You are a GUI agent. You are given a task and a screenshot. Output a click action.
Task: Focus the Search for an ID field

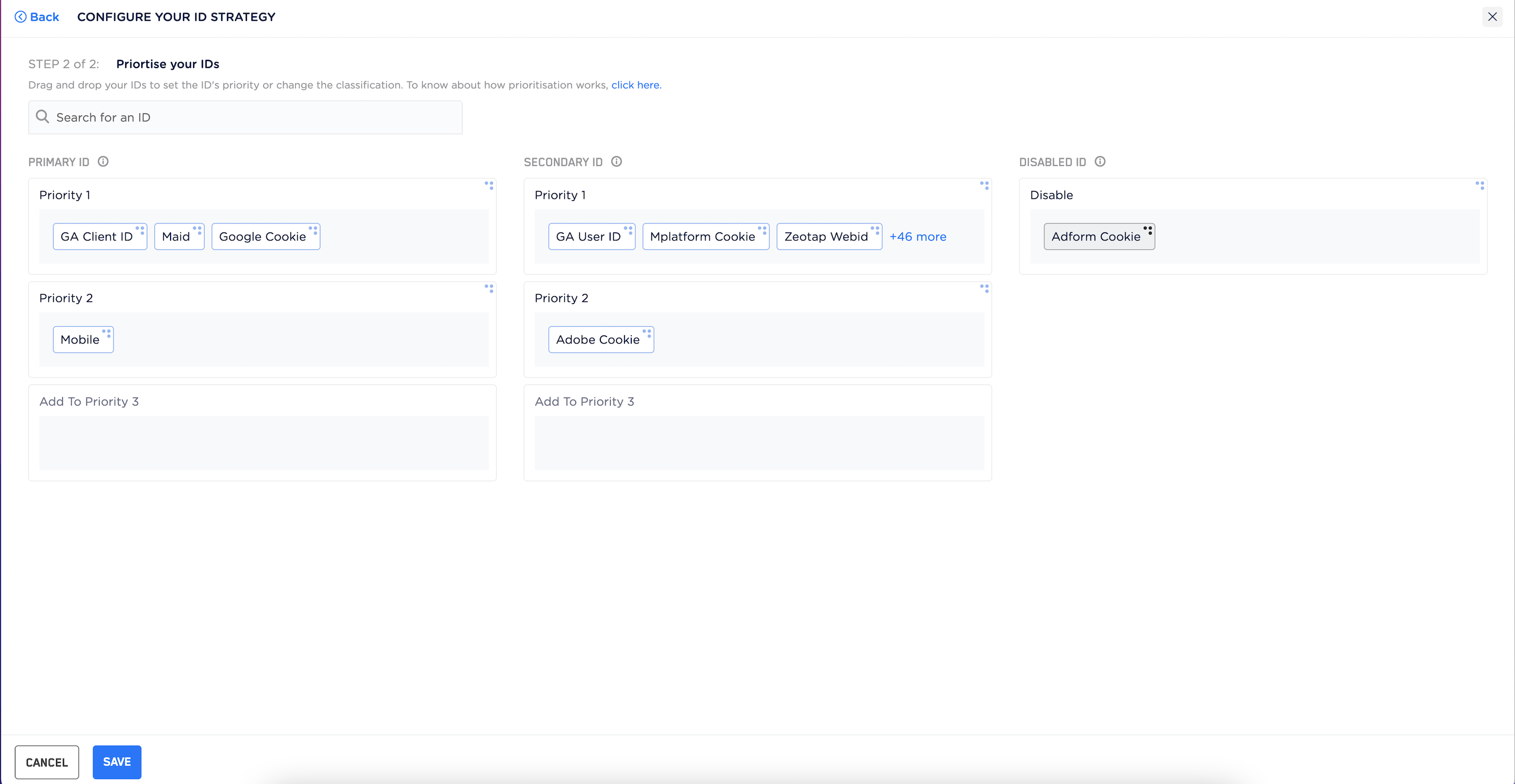pos(253,117)
